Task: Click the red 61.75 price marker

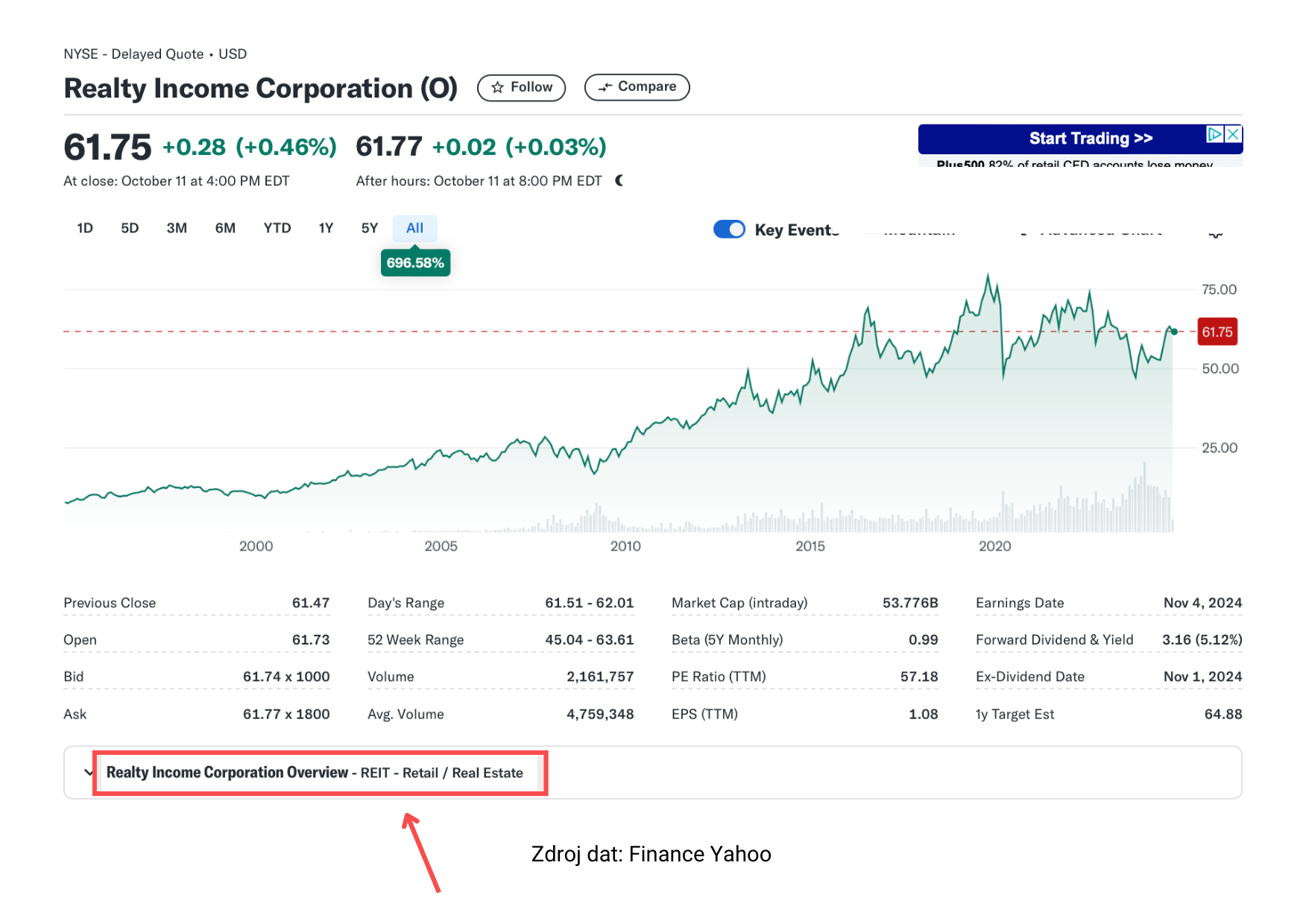Action: point(1217,332)
